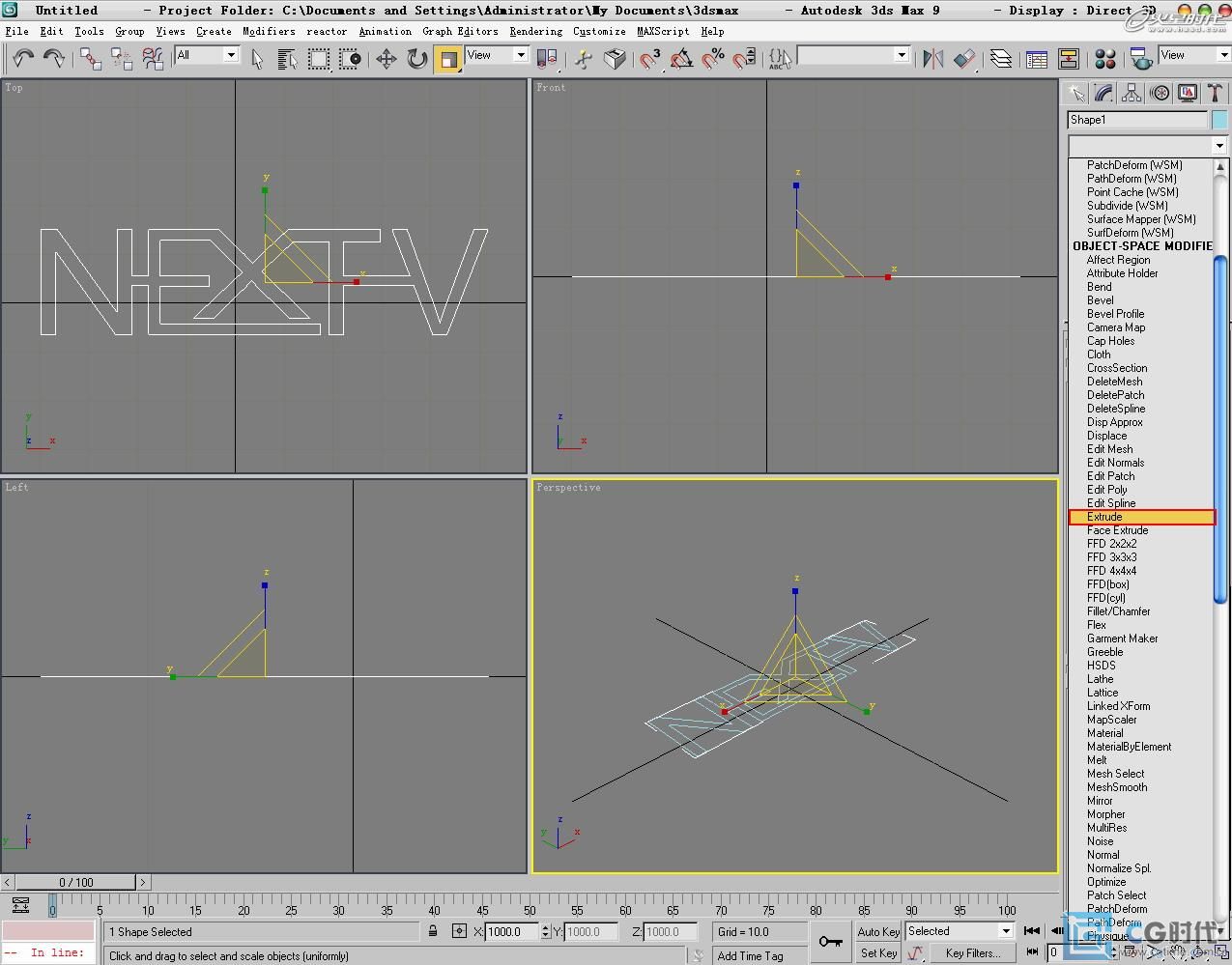Open the Layer Manager icon
1232x965 pixels.
(x=1001, y=59)
